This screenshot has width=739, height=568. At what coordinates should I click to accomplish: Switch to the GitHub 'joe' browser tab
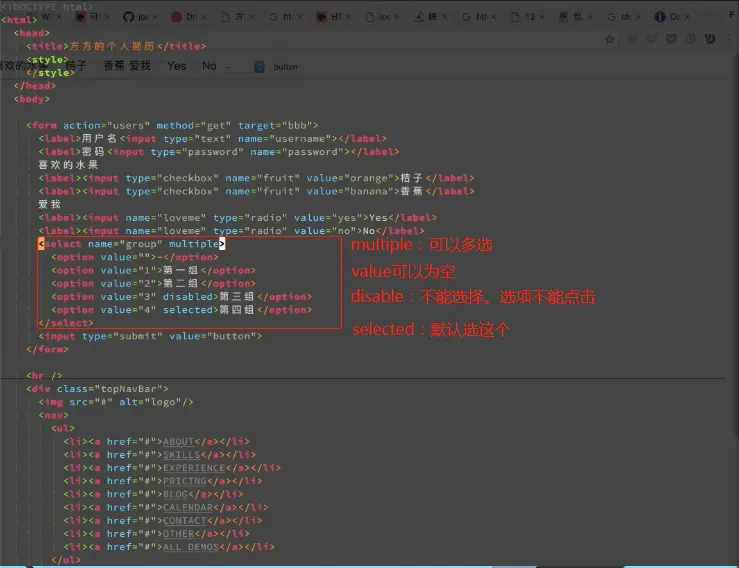click(140, 17)
